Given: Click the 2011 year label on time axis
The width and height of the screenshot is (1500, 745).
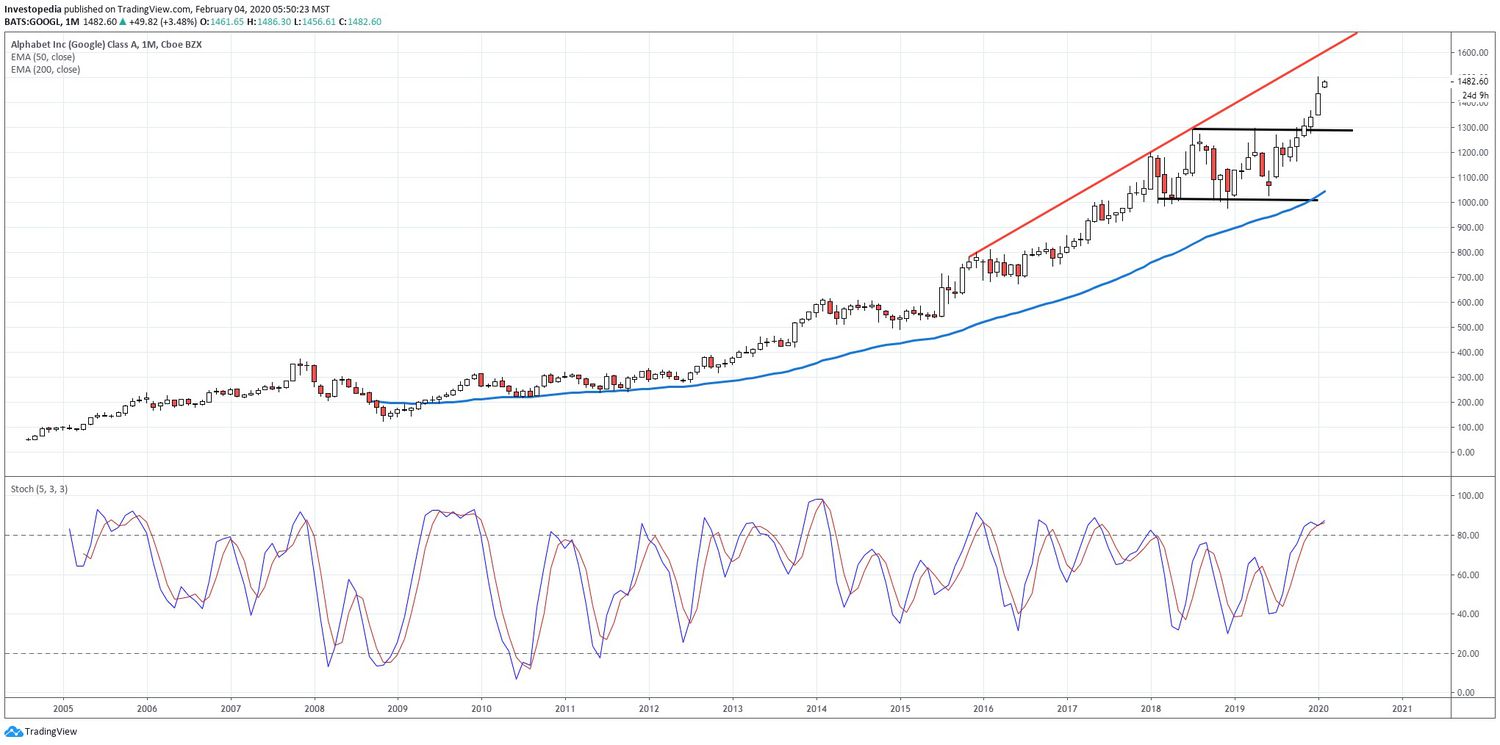Looking at the screenshot, I should coord(565,709).
